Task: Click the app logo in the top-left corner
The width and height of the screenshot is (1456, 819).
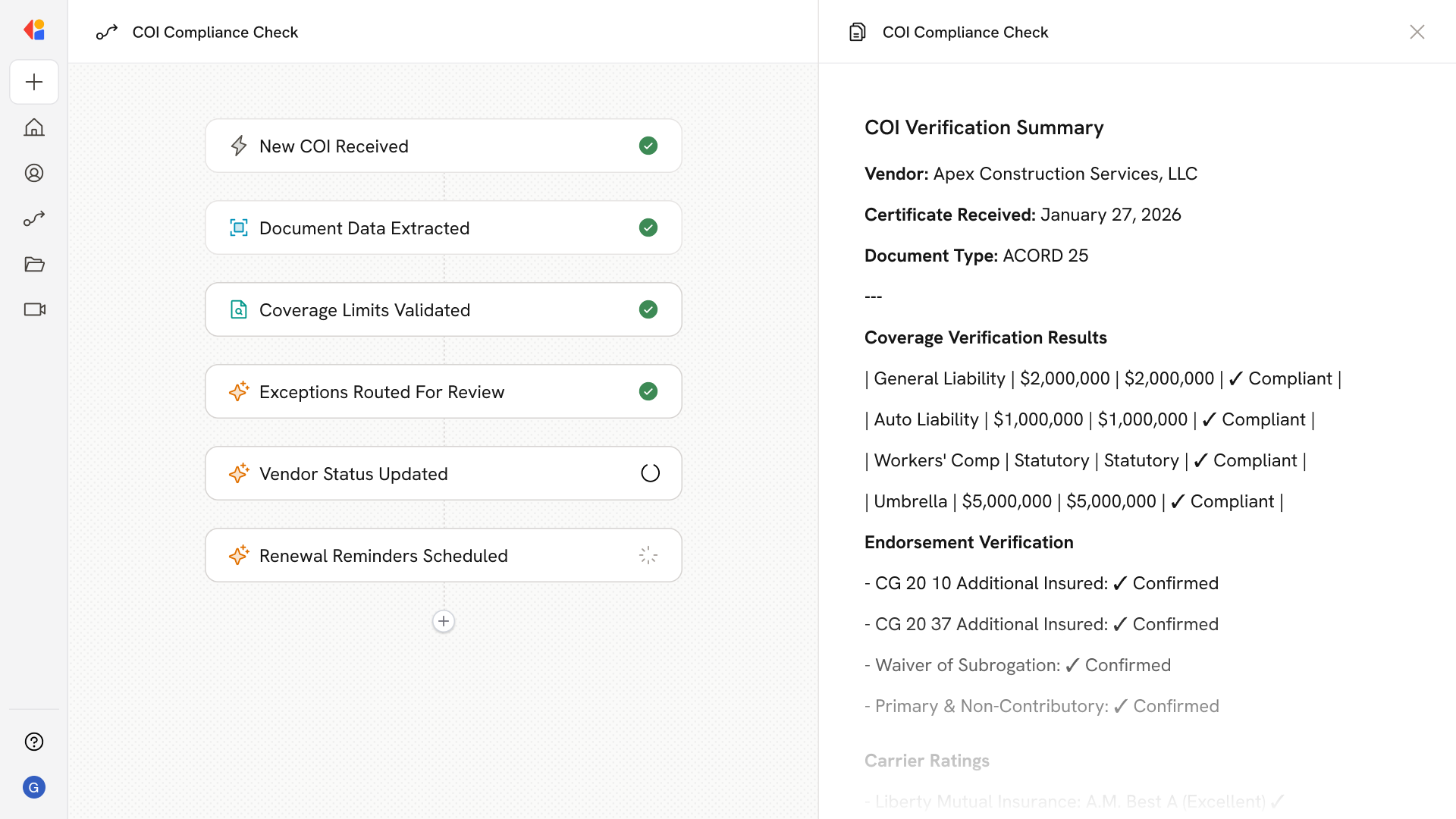Action: coord(34,30)
